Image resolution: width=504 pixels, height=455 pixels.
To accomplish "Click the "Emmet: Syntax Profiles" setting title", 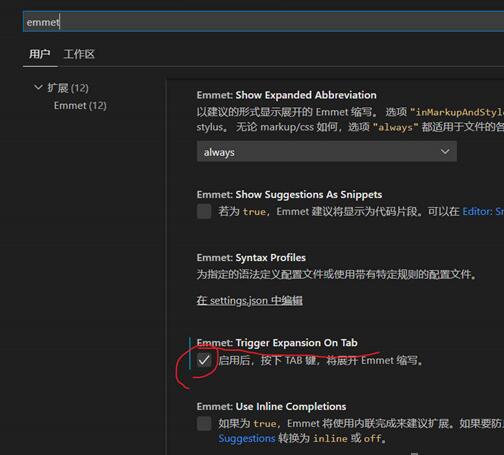I will click(251, 258).
